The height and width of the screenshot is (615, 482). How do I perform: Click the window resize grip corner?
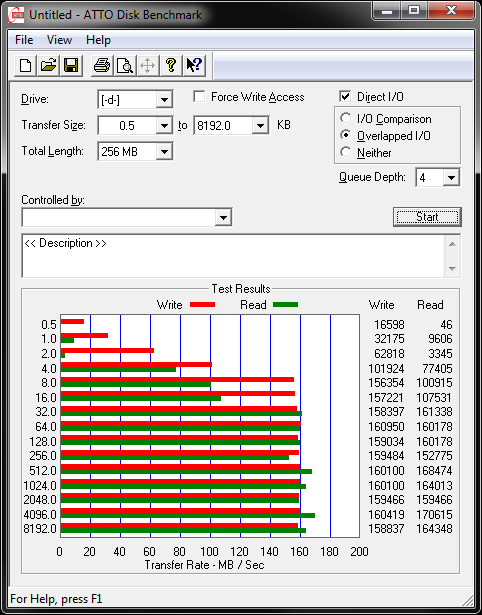pos(468,600)
